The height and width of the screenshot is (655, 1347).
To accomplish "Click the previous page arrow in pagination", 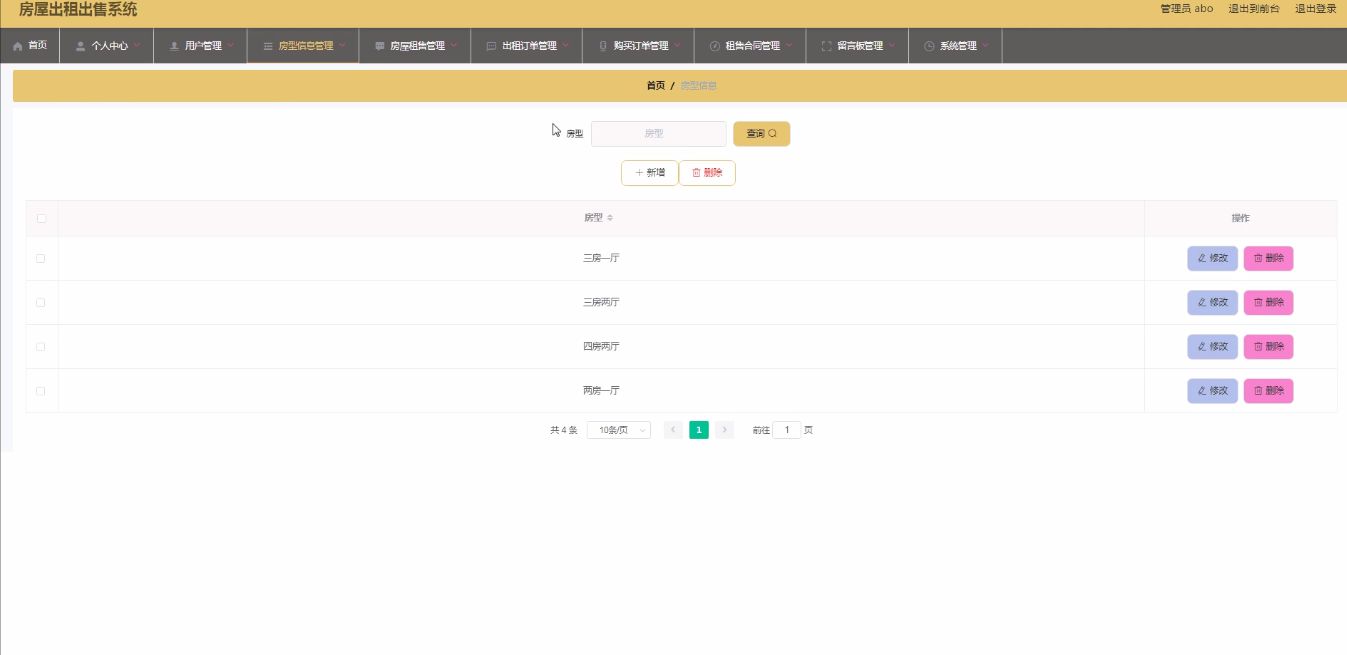I will click(674, 430).
